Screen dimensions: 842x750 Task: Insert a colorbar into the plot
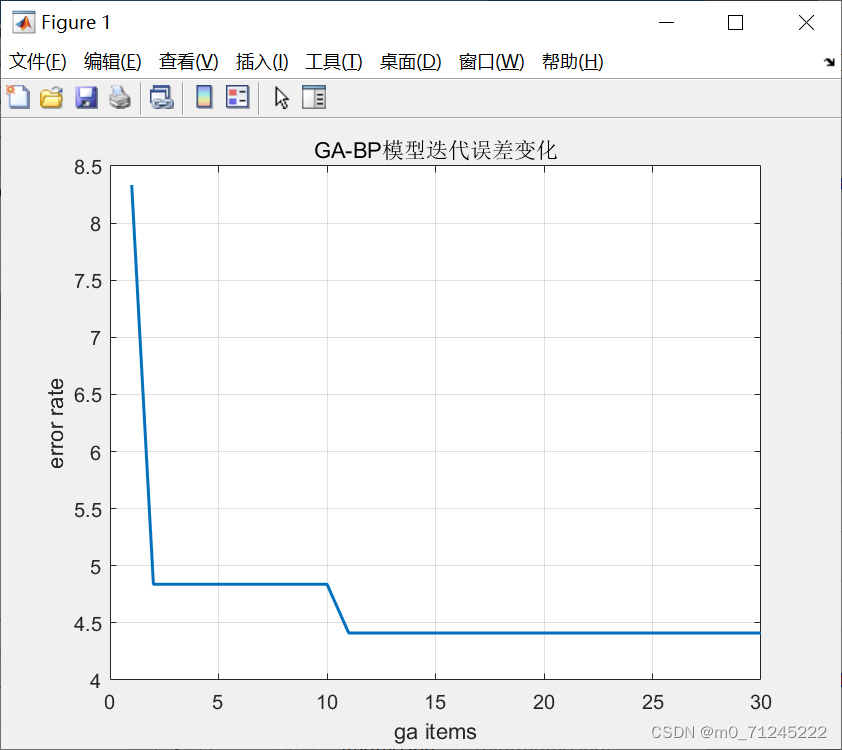coord(205,97)
